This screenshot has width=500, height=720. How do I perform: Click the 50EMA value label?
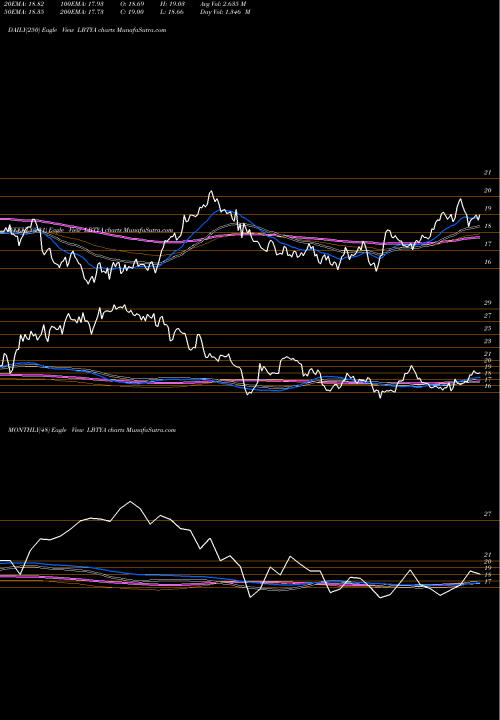point(23,11)
